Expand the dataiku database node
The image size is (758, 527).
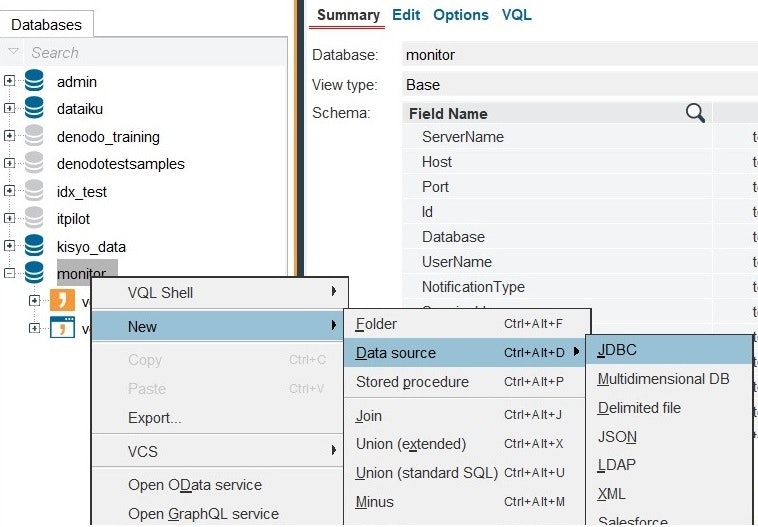point(9,108)
